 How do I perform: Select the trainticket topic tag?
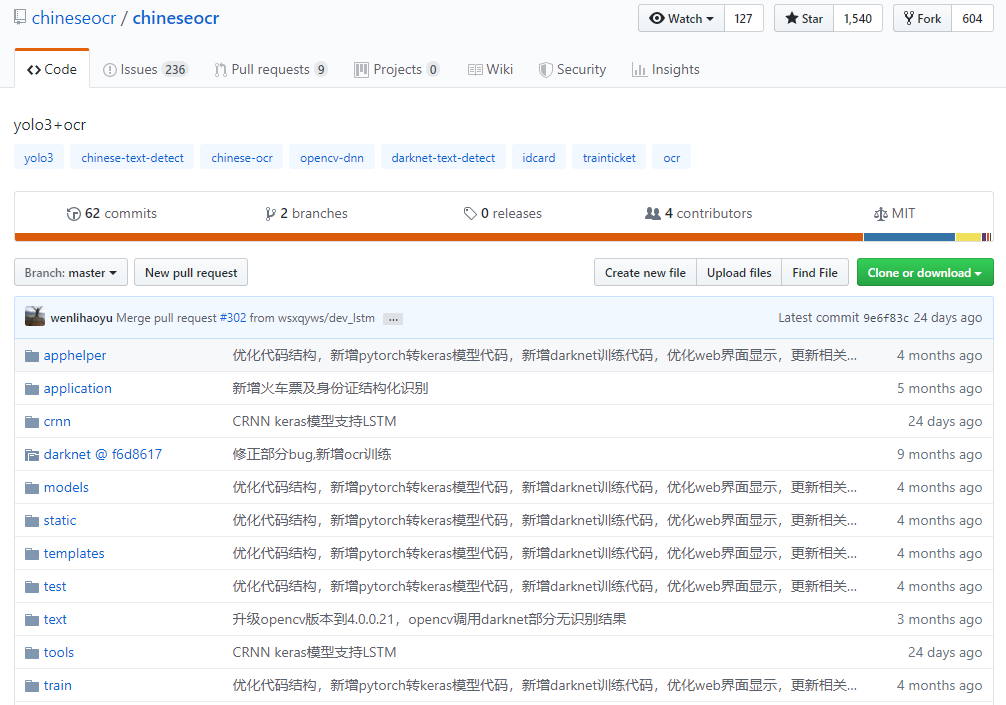coord(609,158)
